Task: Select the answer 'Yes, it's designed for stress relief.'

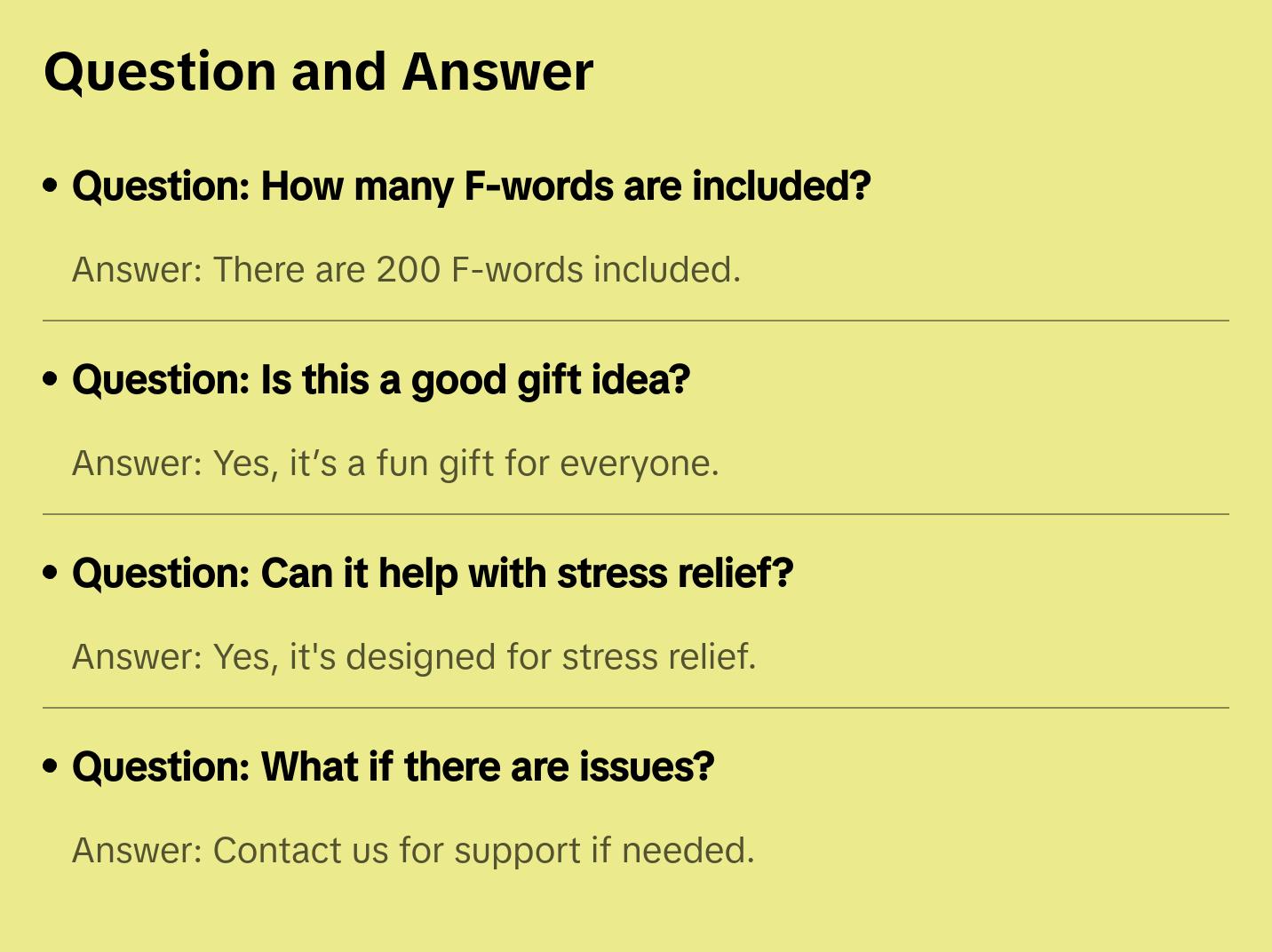Action: coord(414,657)
